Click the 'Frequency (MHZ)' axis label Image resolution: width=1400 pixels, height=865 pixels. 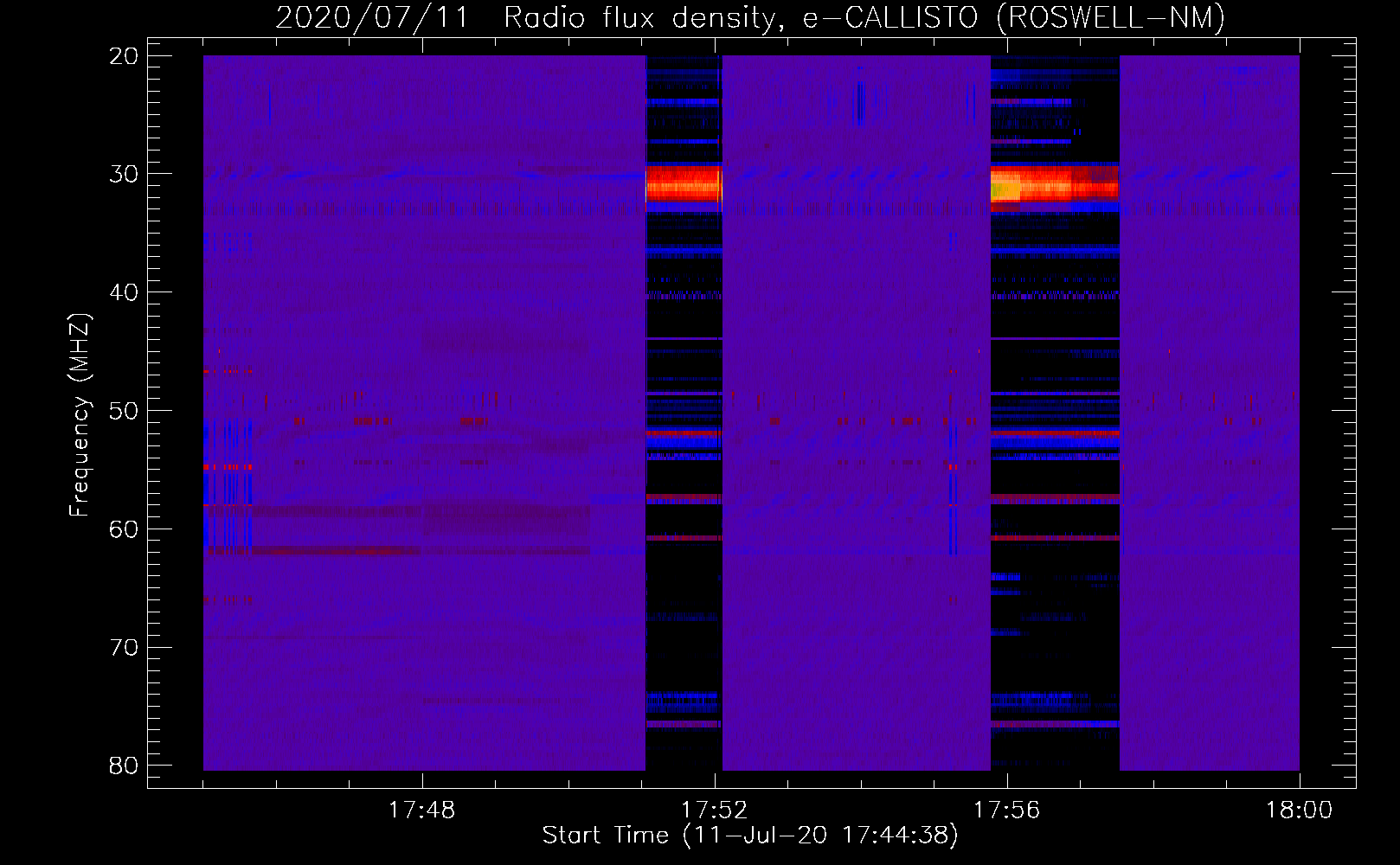80,415
